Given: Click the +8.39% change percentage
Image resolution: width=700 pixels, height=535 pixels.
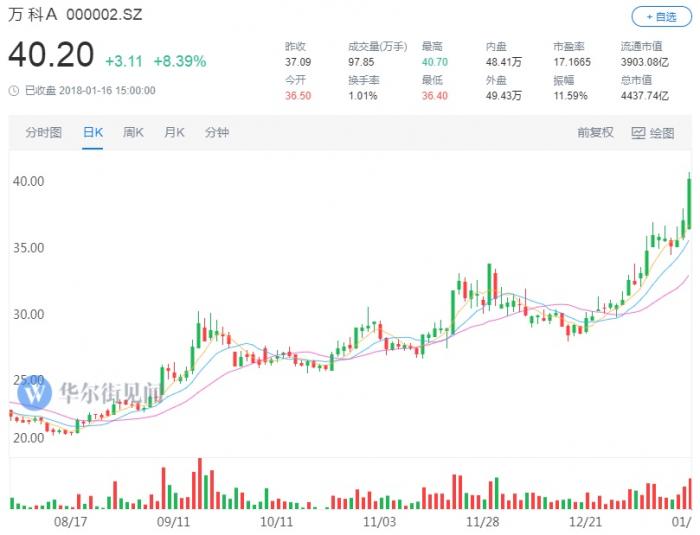Looking at the screenshot, I should coord(180,61).
